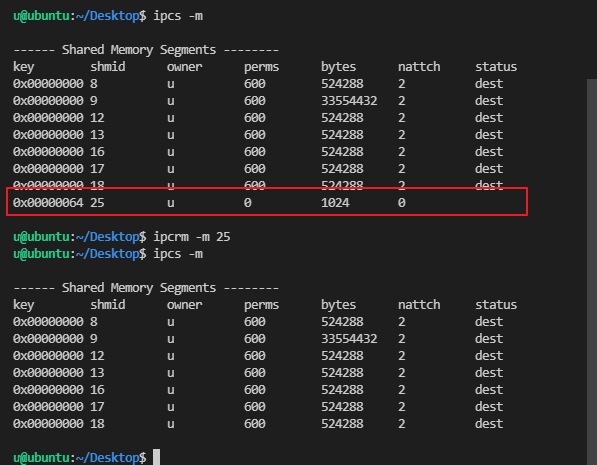Click "dest" status of shmid 18 after ipcrm
The image size is (597, 465).
pyautogui.click(x=489, y=424)
